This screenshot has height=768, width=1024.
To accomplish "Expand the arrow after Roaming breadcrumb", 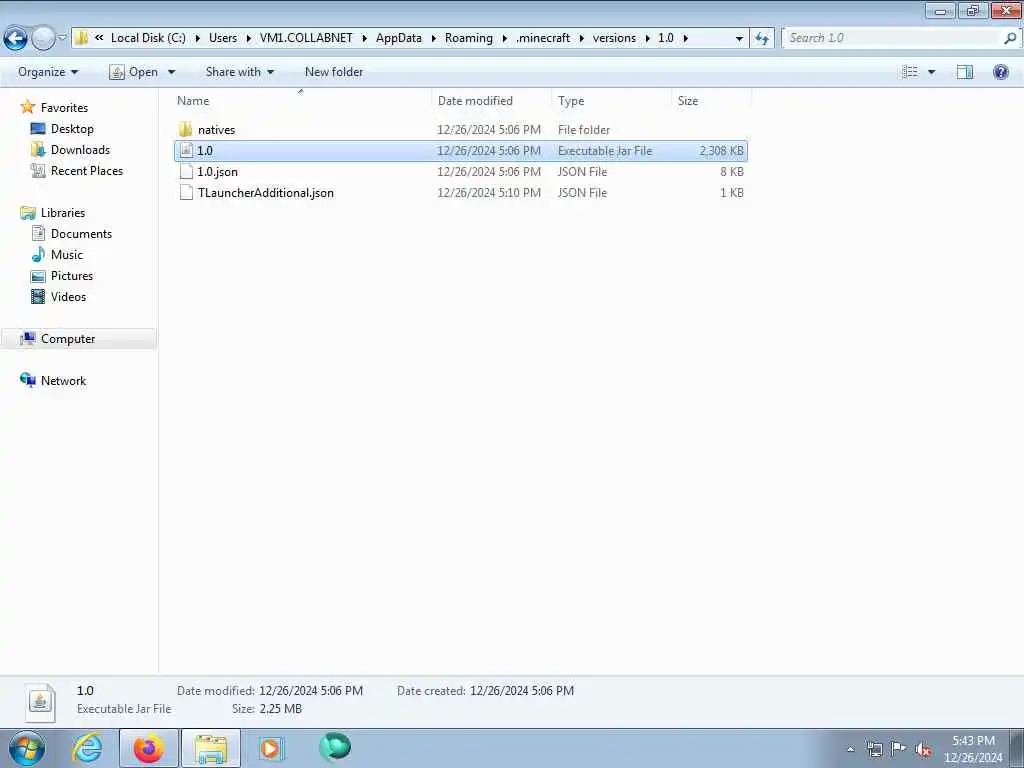I will (x=504, y=38).
